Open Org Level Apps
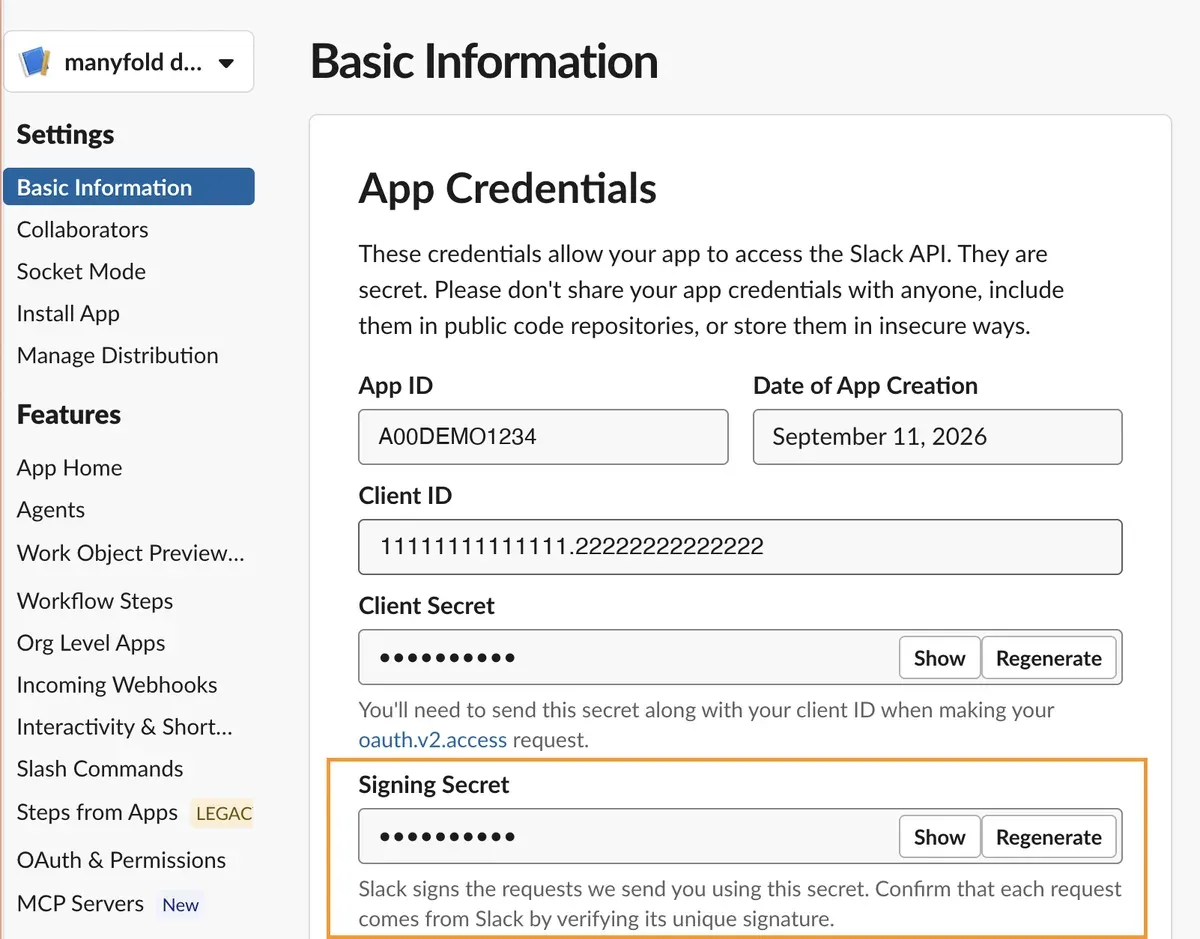 point(91,643)
